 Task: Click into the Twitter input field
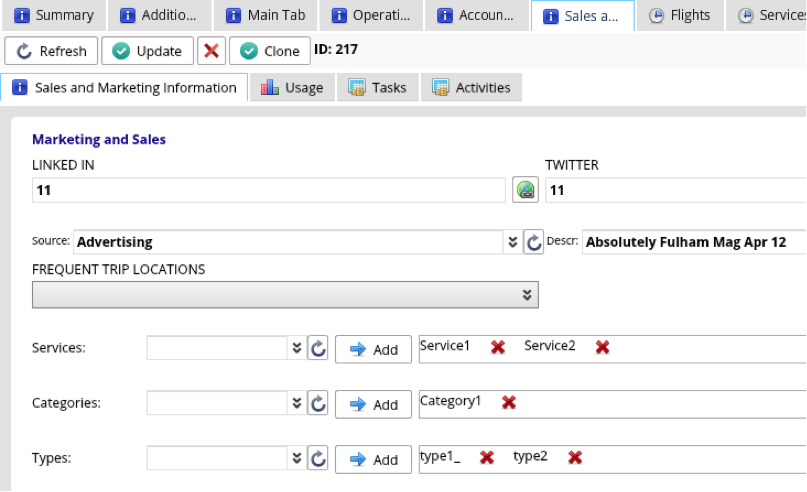click(676, 190)
